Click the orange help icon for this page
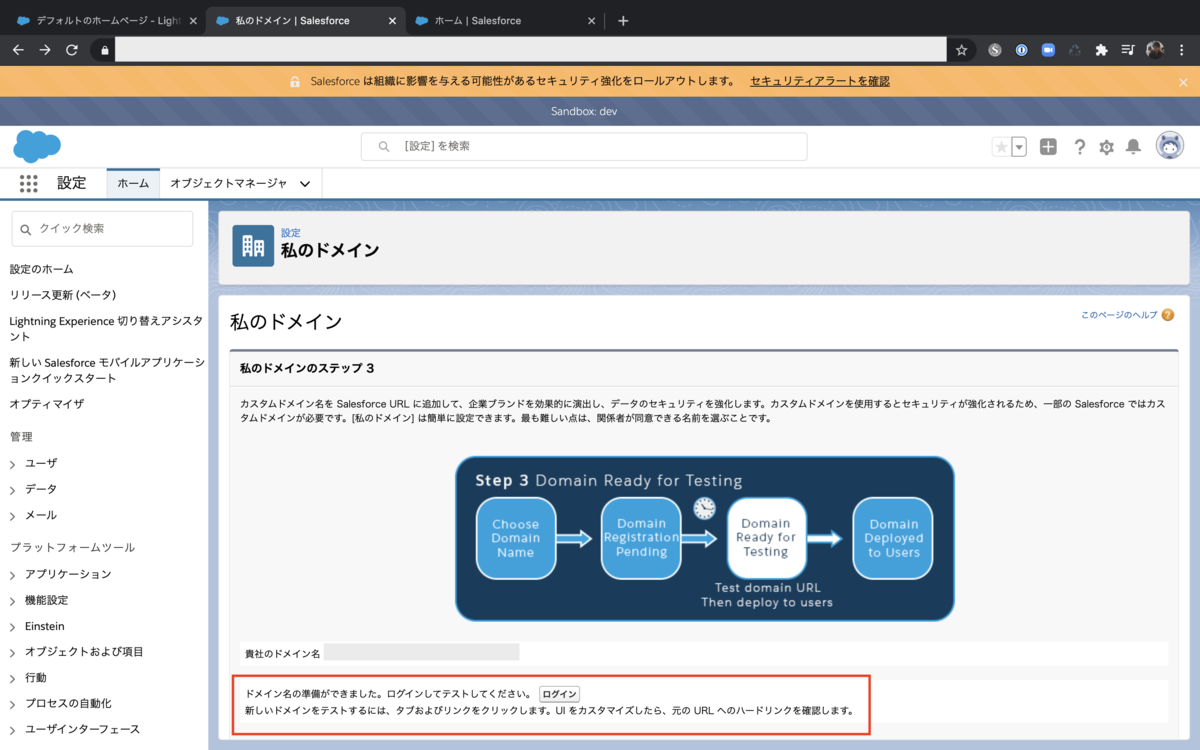 click(x=1168, y=314)
